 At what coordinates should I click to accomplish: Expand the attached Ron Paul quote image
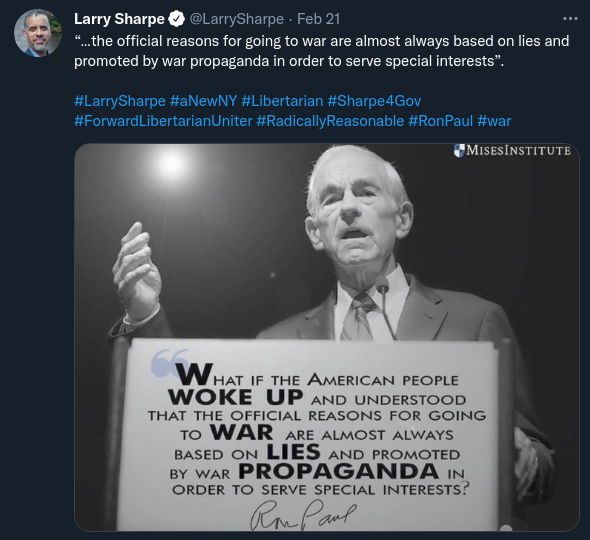coord(327,337)
